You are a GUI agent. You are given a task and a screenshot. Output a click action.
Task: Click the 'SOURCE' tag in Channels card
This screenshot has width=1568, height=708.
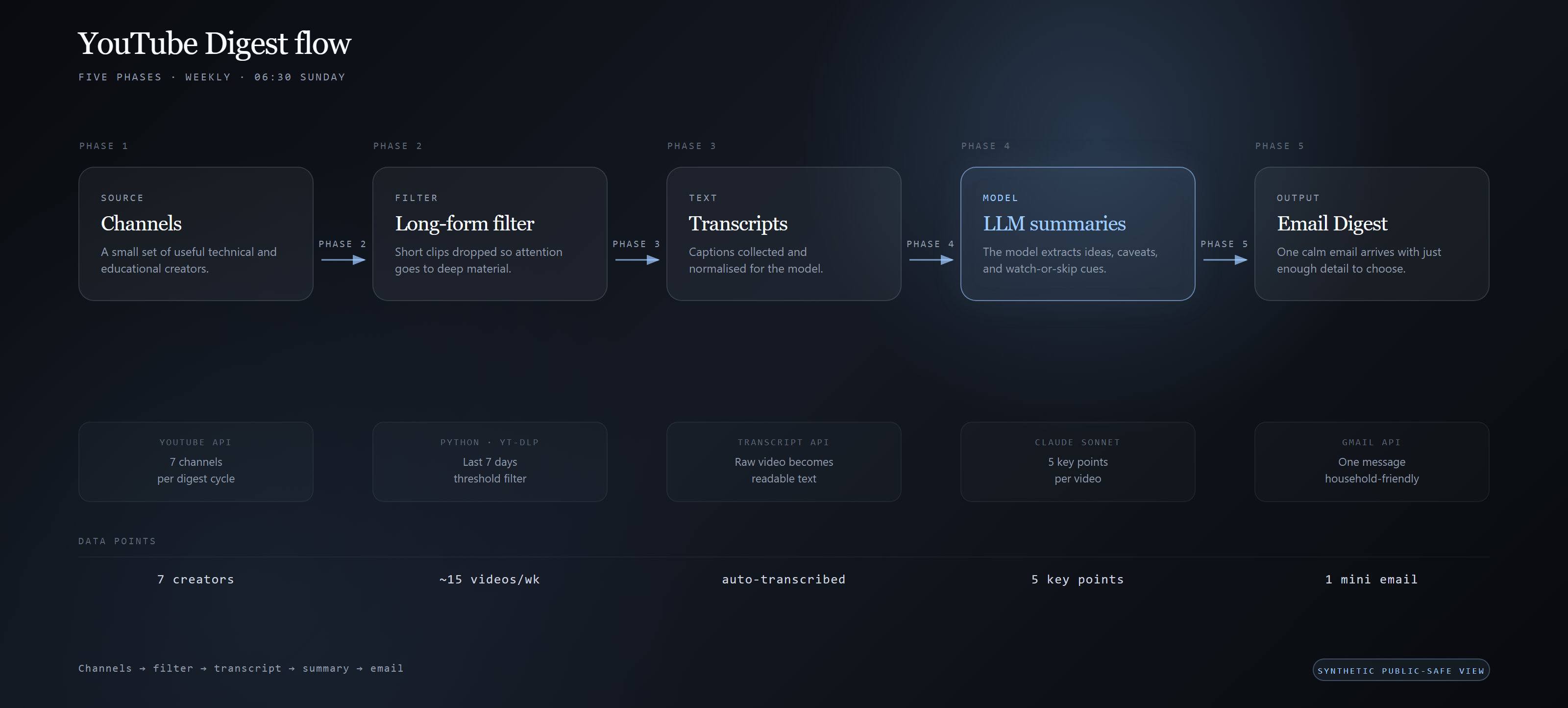click(122, 198)
